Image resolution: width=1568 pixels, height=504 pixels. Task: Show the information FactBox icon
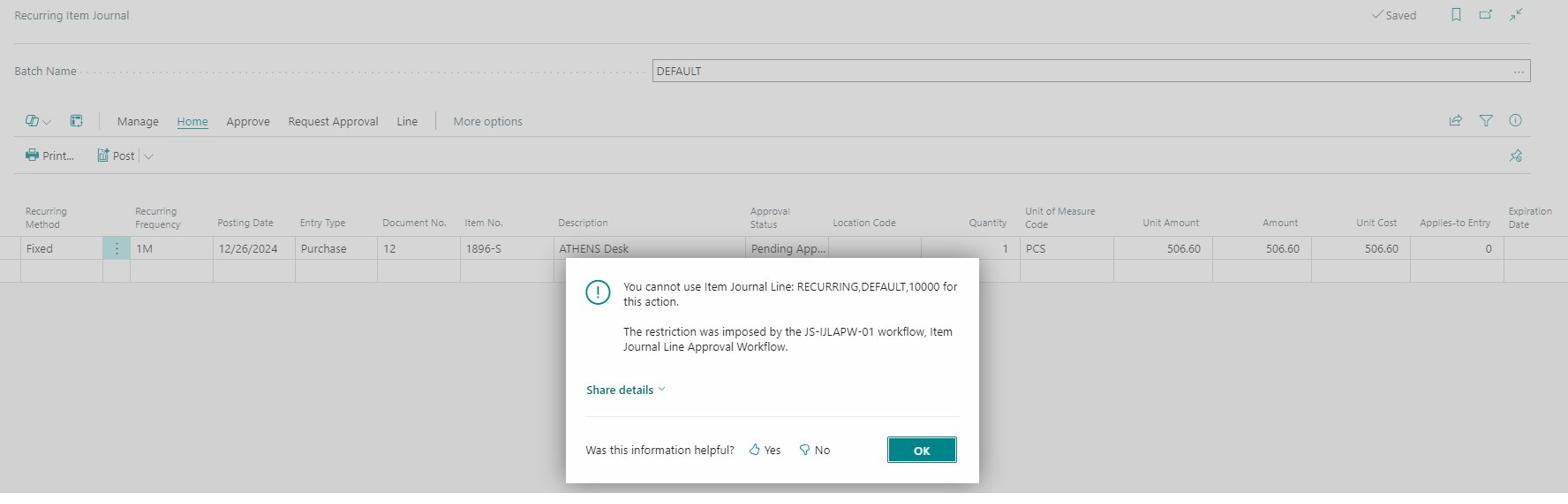(1515, 121)
